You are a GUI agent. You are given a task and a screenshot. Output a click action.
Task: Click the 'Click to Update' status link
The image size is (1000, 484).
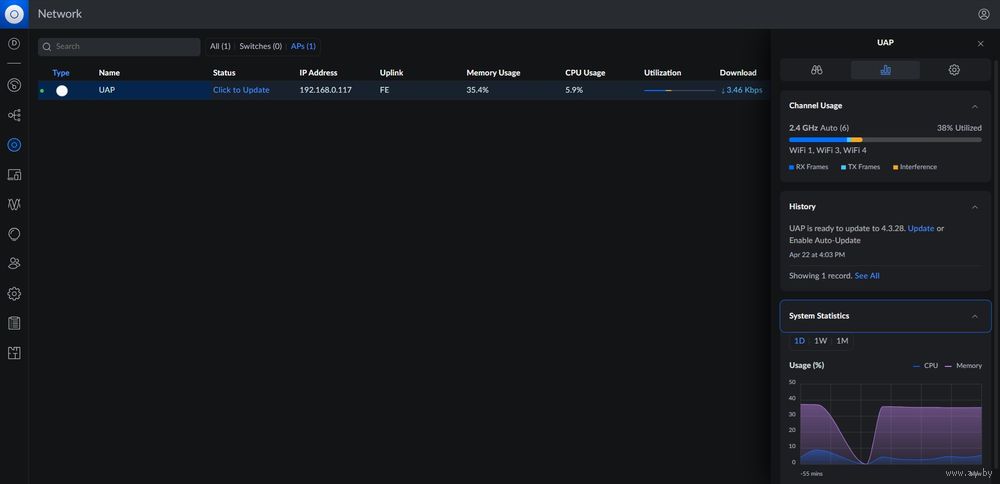pyautogui.click(x=241, y=90)
